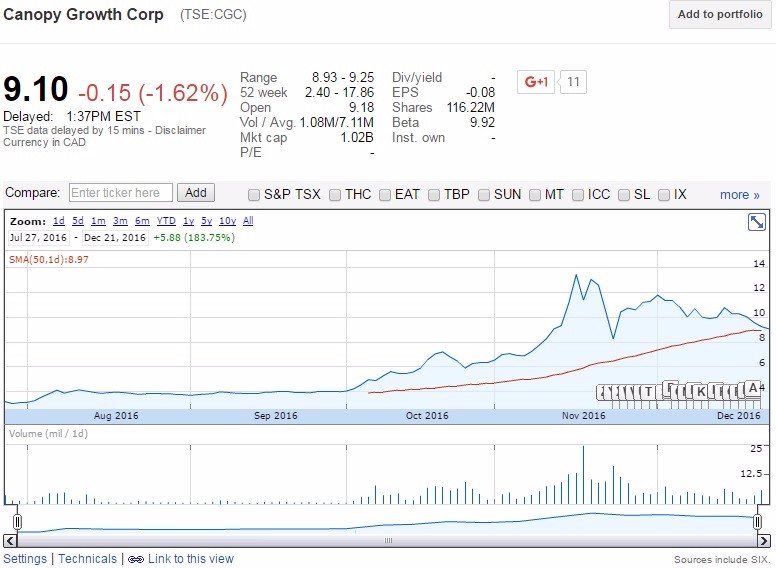Open Technicals link
Screen dimensions: 776x568
88,559
